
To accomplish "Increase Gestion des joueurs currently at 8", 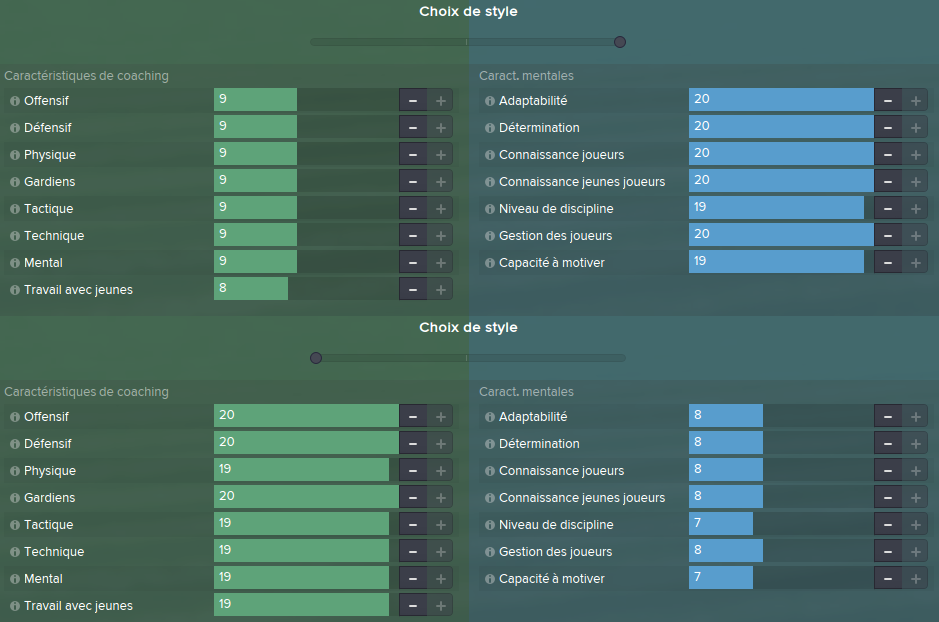I will click(x=916, y=551).
